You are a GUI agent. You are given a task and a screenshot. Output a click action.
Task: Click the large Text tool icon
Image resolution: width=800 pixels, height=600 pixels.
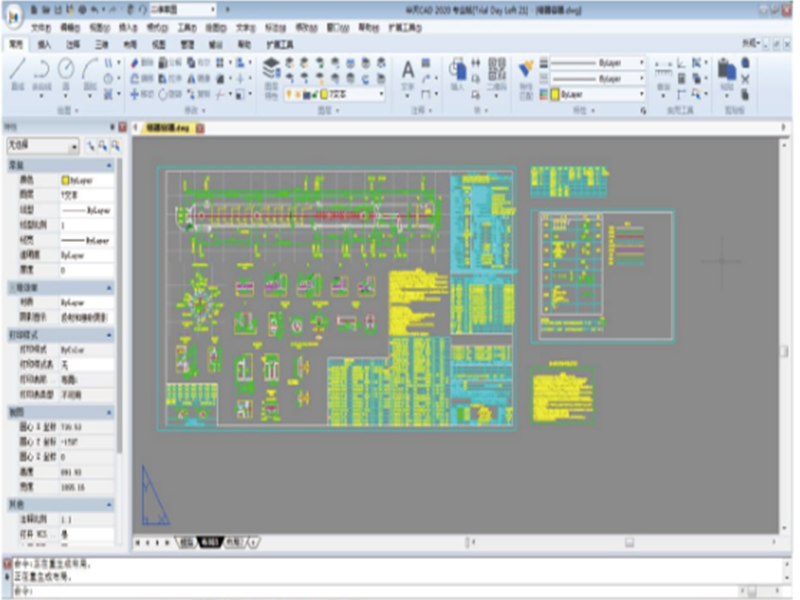coord(408,71)
